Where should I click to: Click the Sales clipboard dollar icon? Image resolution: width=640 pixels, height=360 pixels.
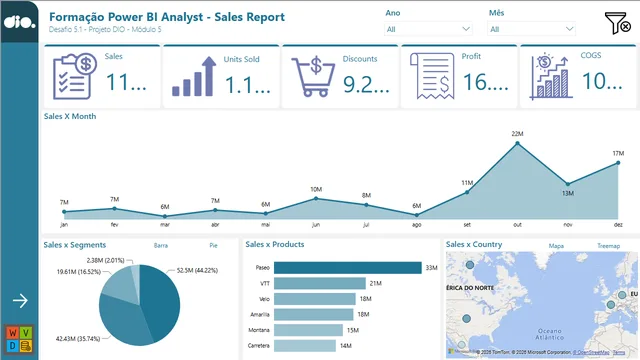75,76
